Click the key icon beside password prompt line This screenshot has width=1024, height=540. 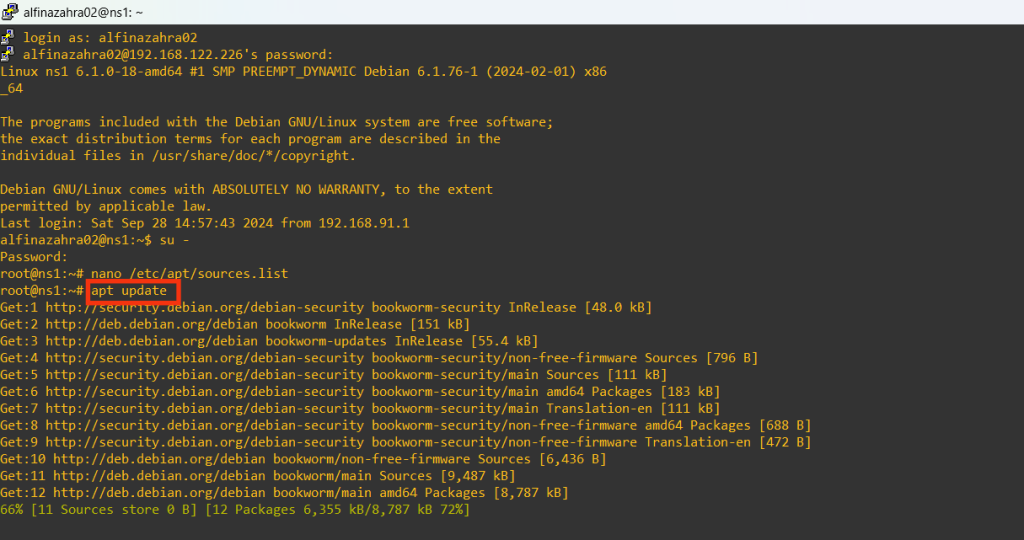[8, 54]
